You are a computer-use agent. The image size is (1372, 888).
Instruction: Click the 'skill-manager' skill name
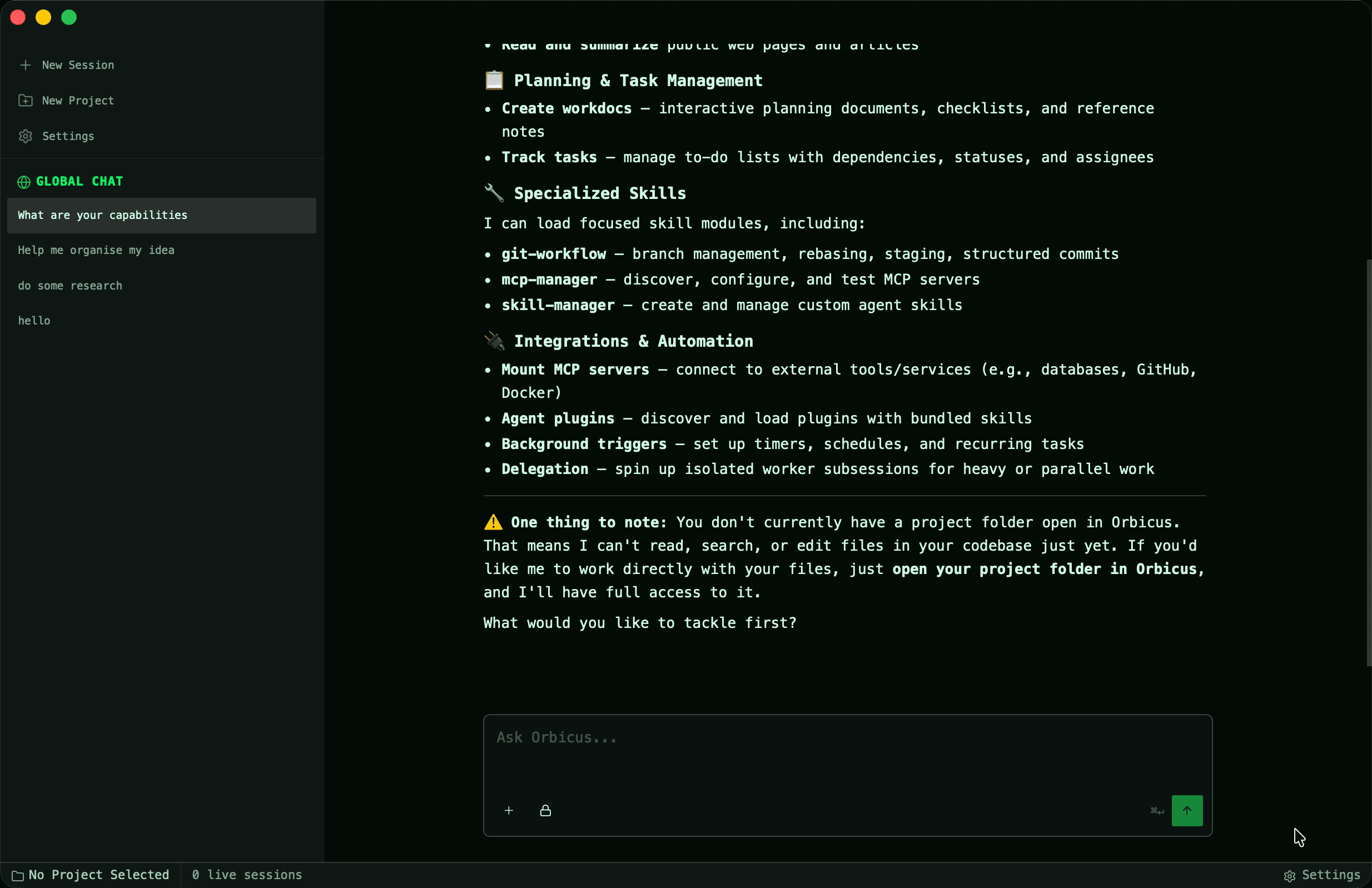(558, 305)
